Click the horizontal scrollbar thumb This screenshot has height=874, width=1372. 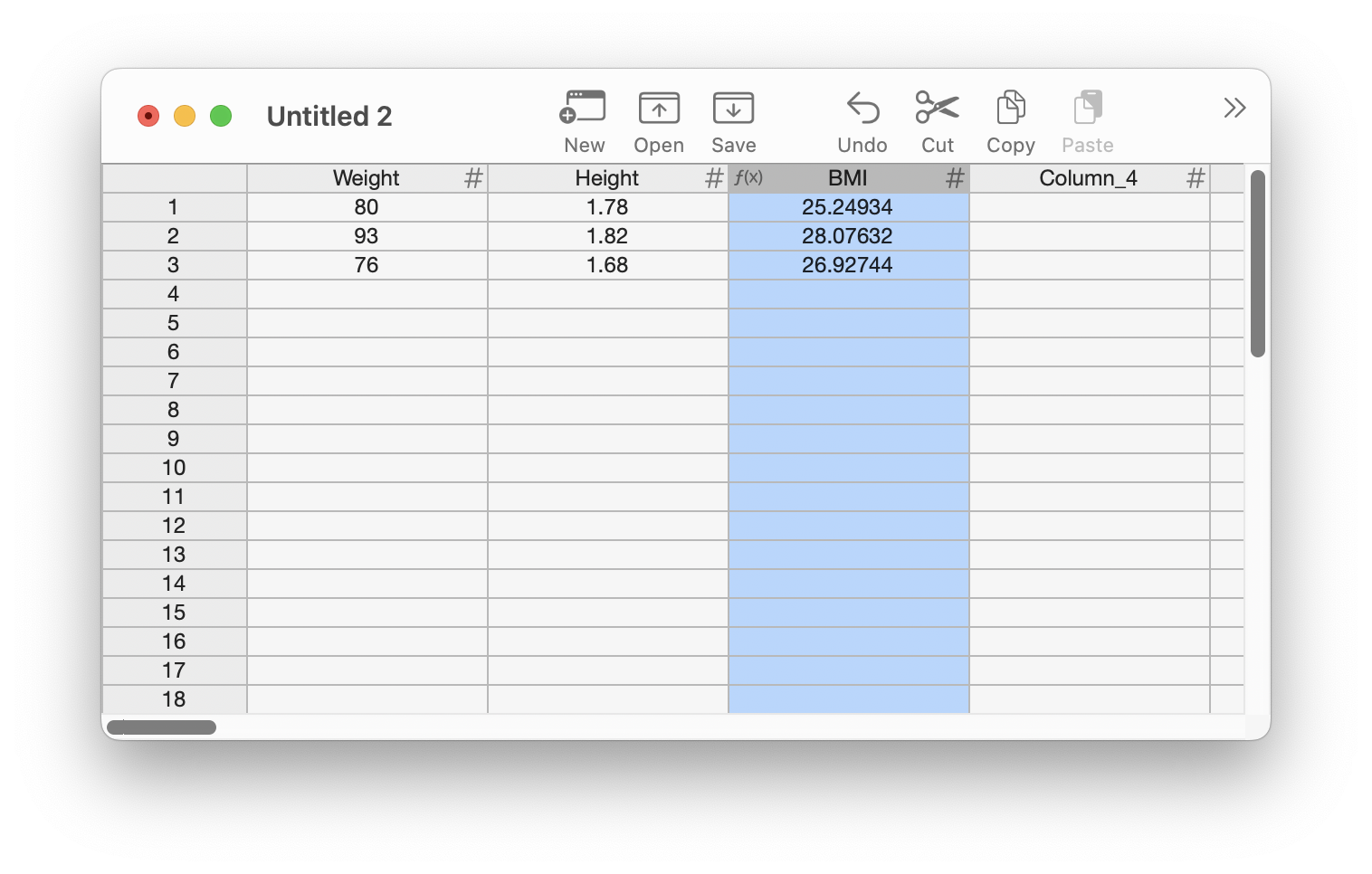pyautogui.click(x=161, y=727)
